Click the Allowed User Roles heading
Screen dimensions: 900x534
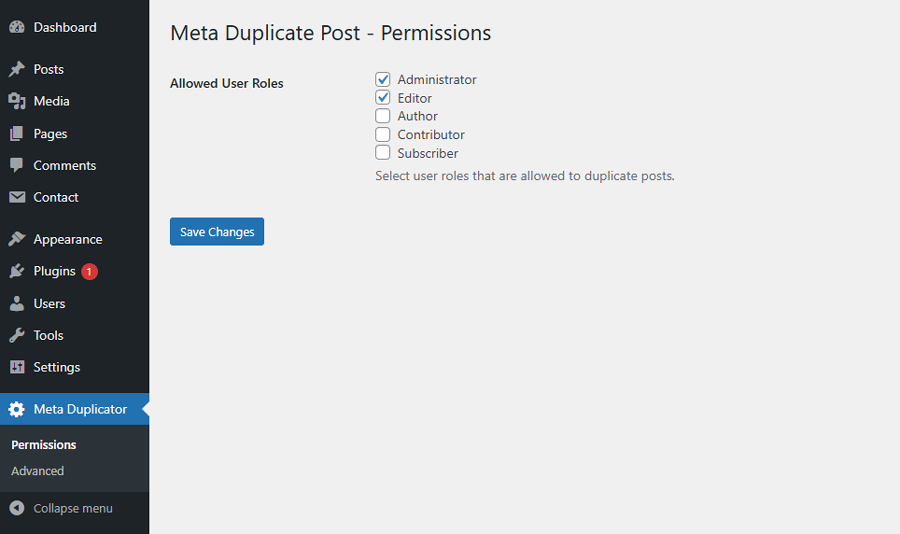coord(227,83)
